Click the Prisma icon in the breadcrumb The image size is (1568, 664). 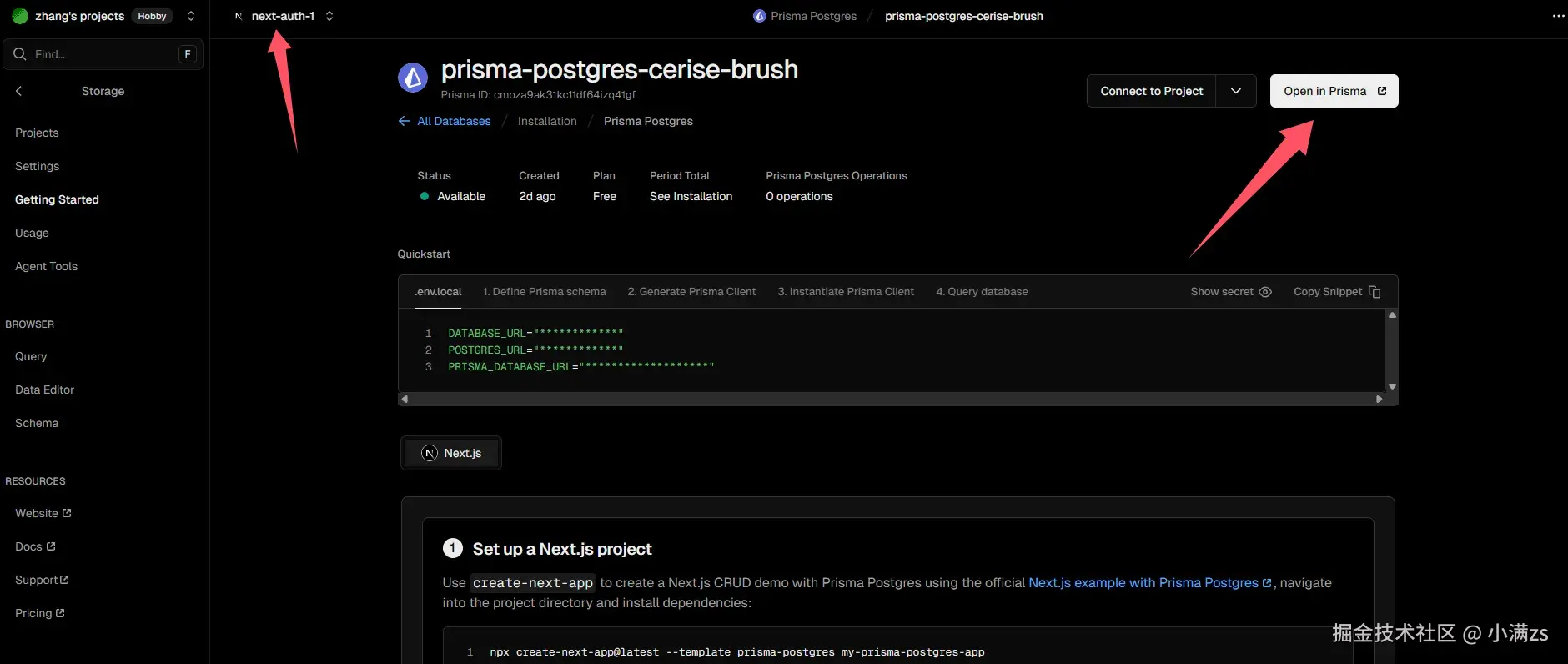pyautogui.click(x=759, y=16)
